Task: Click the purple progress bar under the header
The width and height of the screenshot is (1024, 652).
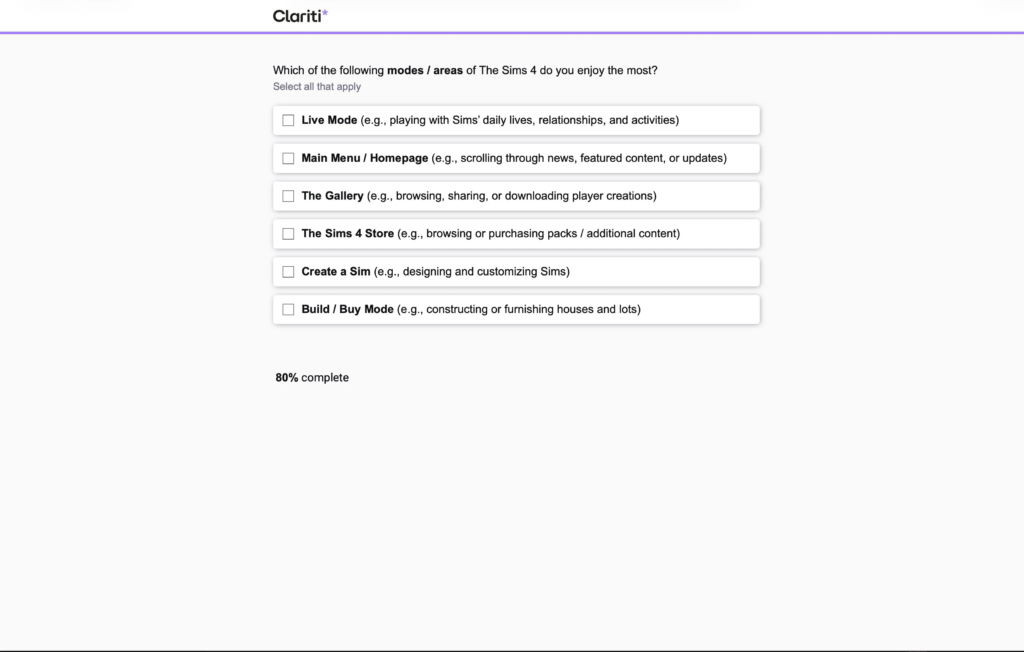Action: (512, 33)
